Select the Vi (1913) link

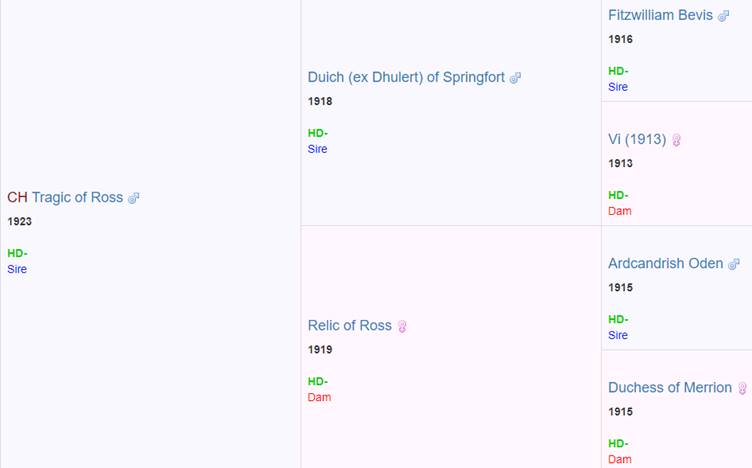click(637, 139)
